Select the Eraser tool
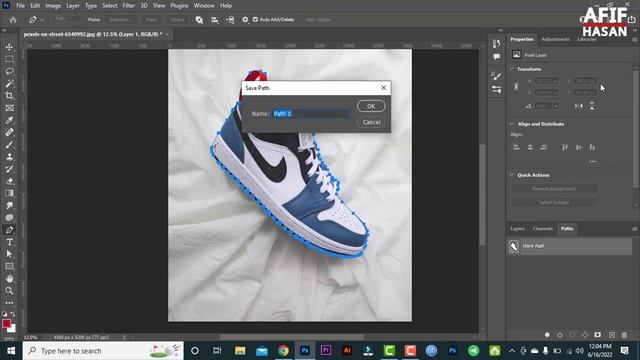640x360 pixels. tap(9, 181)
